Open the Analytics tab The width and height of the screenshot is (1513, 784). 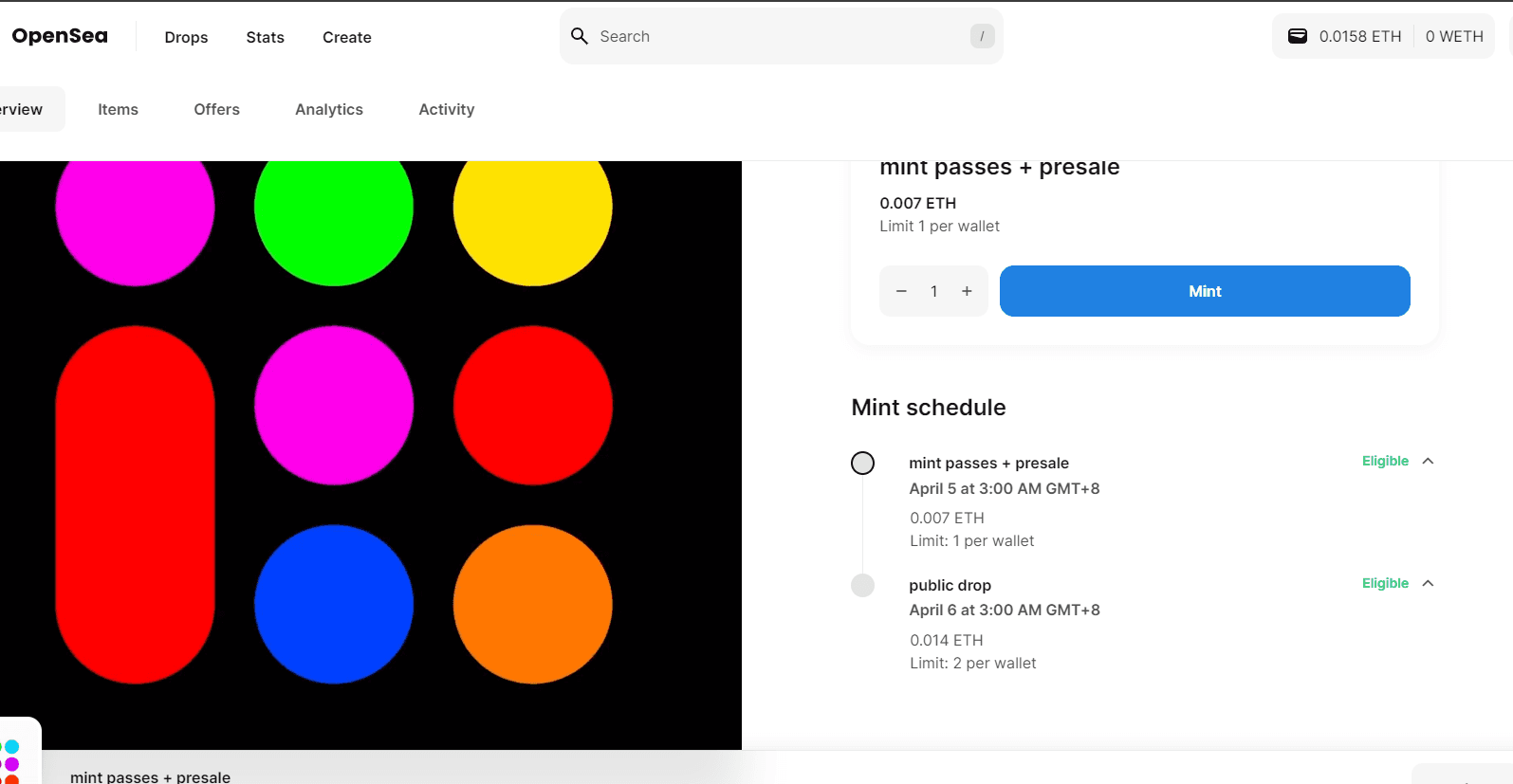point(329,109)
